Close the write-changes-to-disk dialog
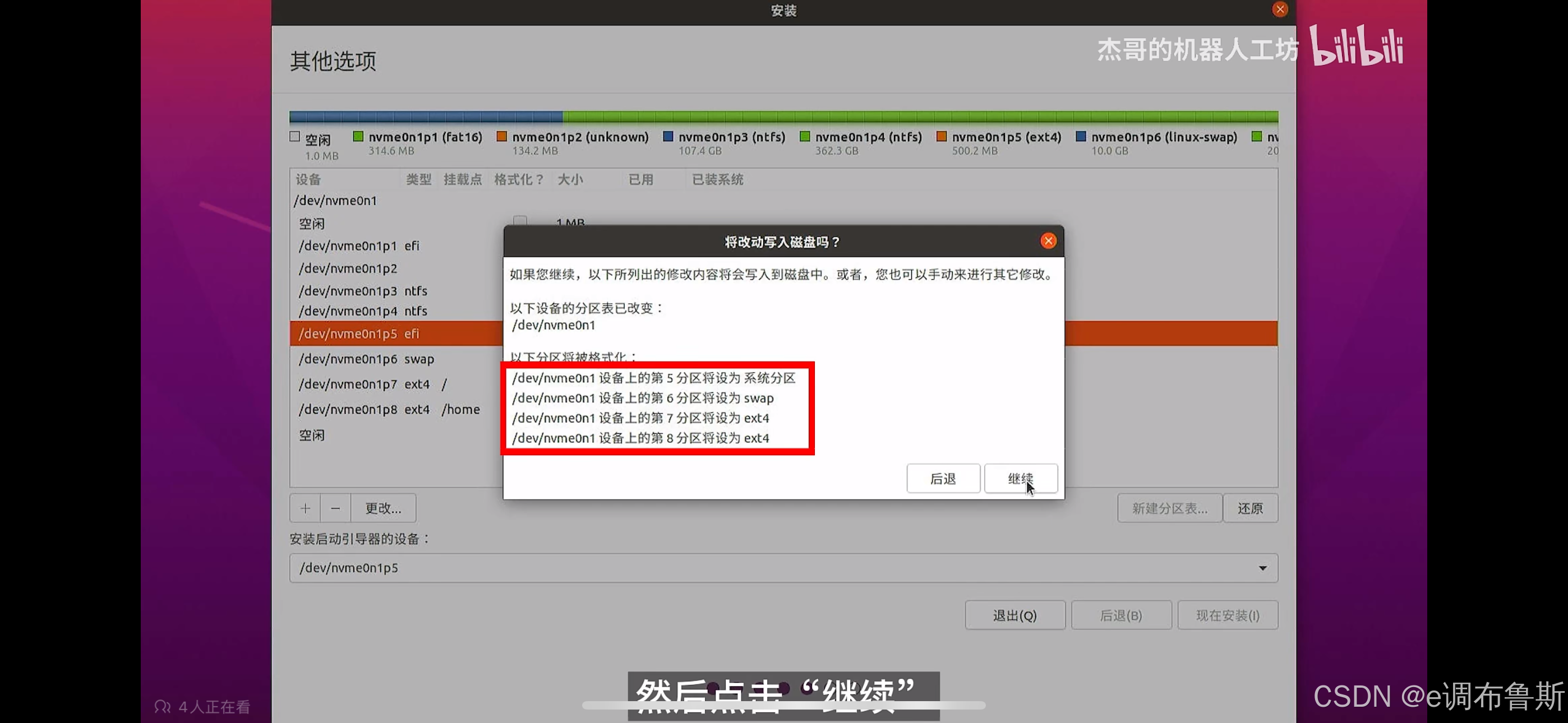1568x723 pixels. (1048, 241)
